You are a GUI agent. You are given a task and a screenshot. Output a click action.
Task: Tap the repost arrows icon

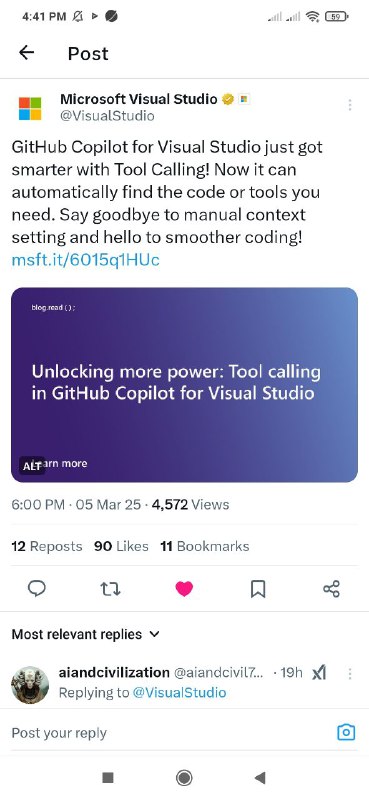(x=110, y=589)
